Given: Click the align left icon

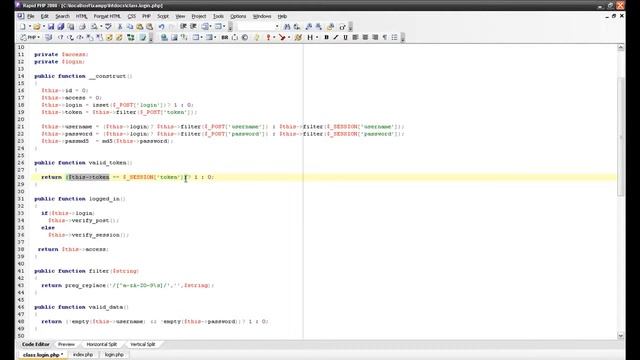Looking at the screenshot, I should click(355, 38).
